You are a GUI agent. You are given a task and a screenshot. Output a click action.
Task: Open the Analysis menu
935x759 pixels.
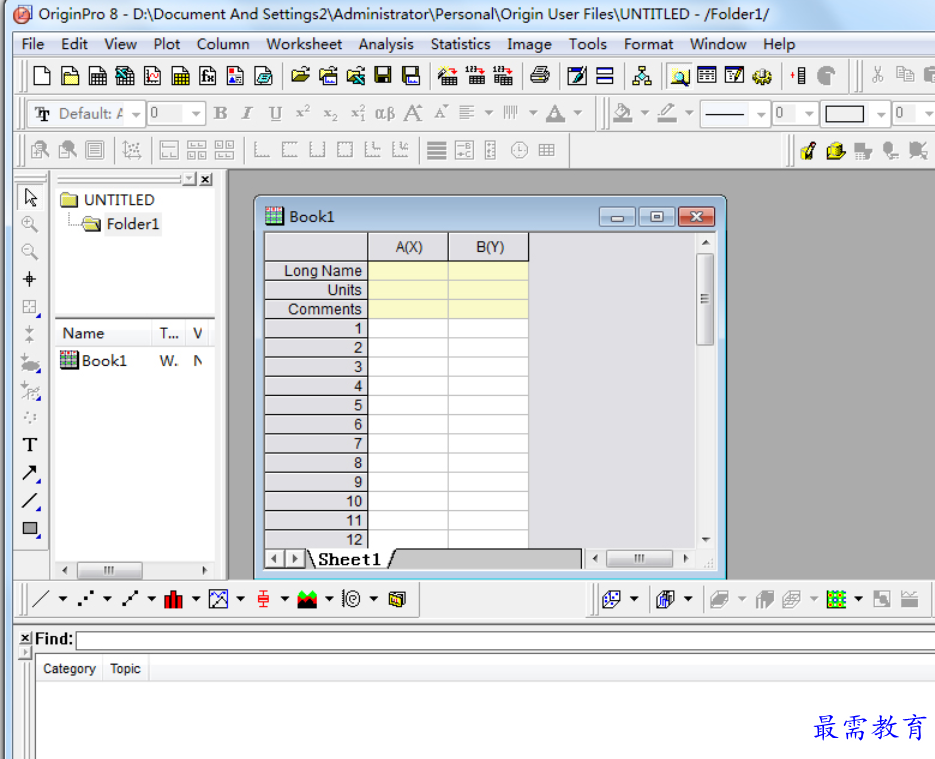pyautogui.click(x=386, y=44)
